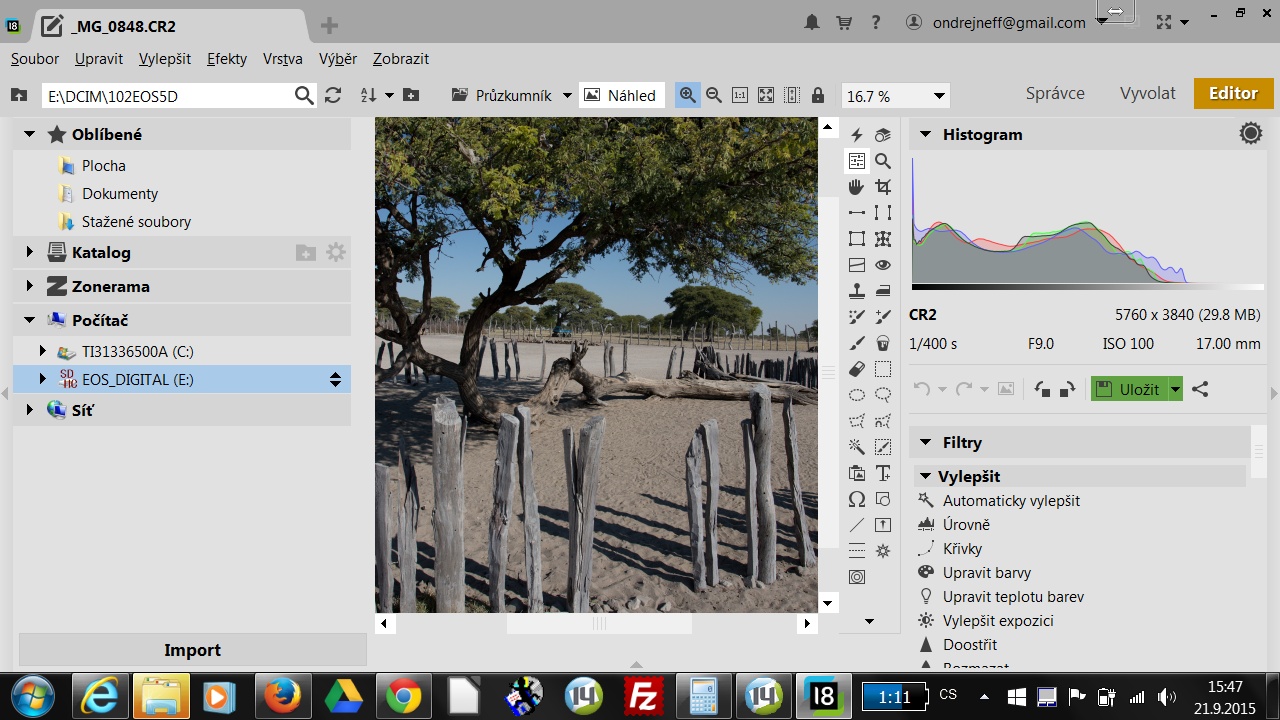Toggle the zoom lock icon
This screenshot has height=720, width=1280.
[818, 95]
